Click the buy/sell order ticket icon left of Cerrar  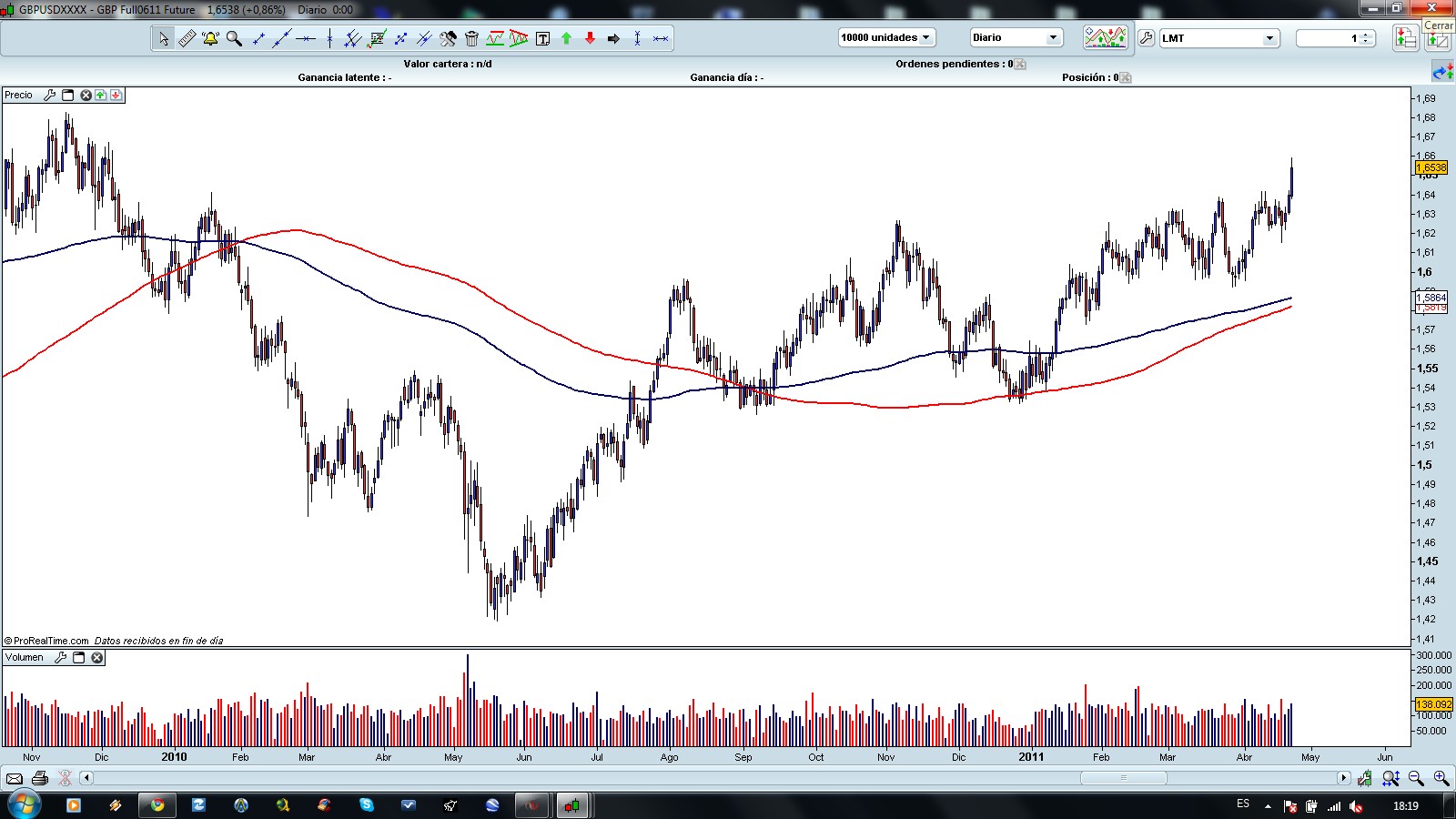click(x=1406, y=37)
